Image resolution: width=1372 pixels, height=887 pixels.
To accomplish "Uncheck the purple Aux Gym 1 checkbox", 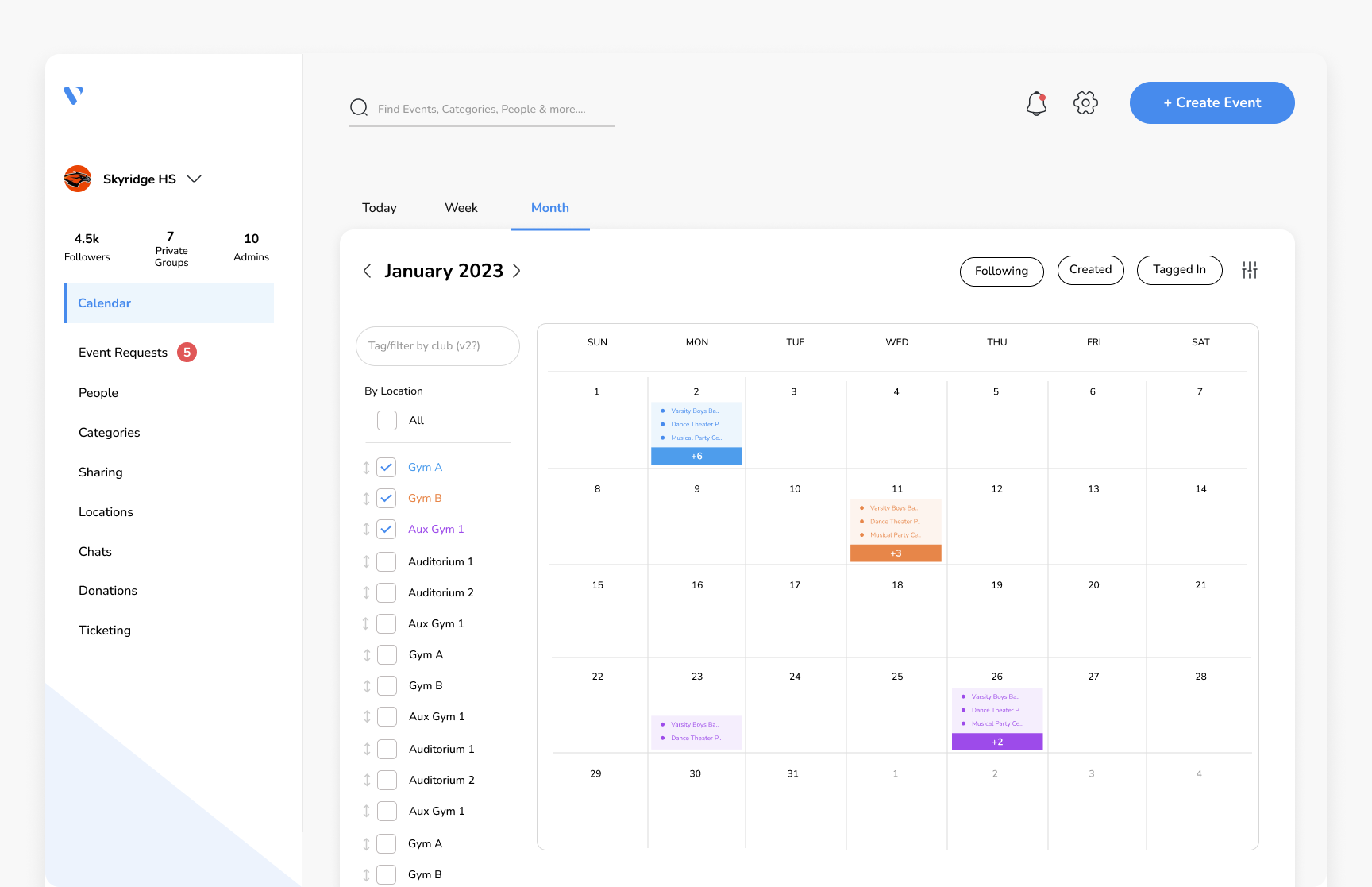I will pos(387,530).
